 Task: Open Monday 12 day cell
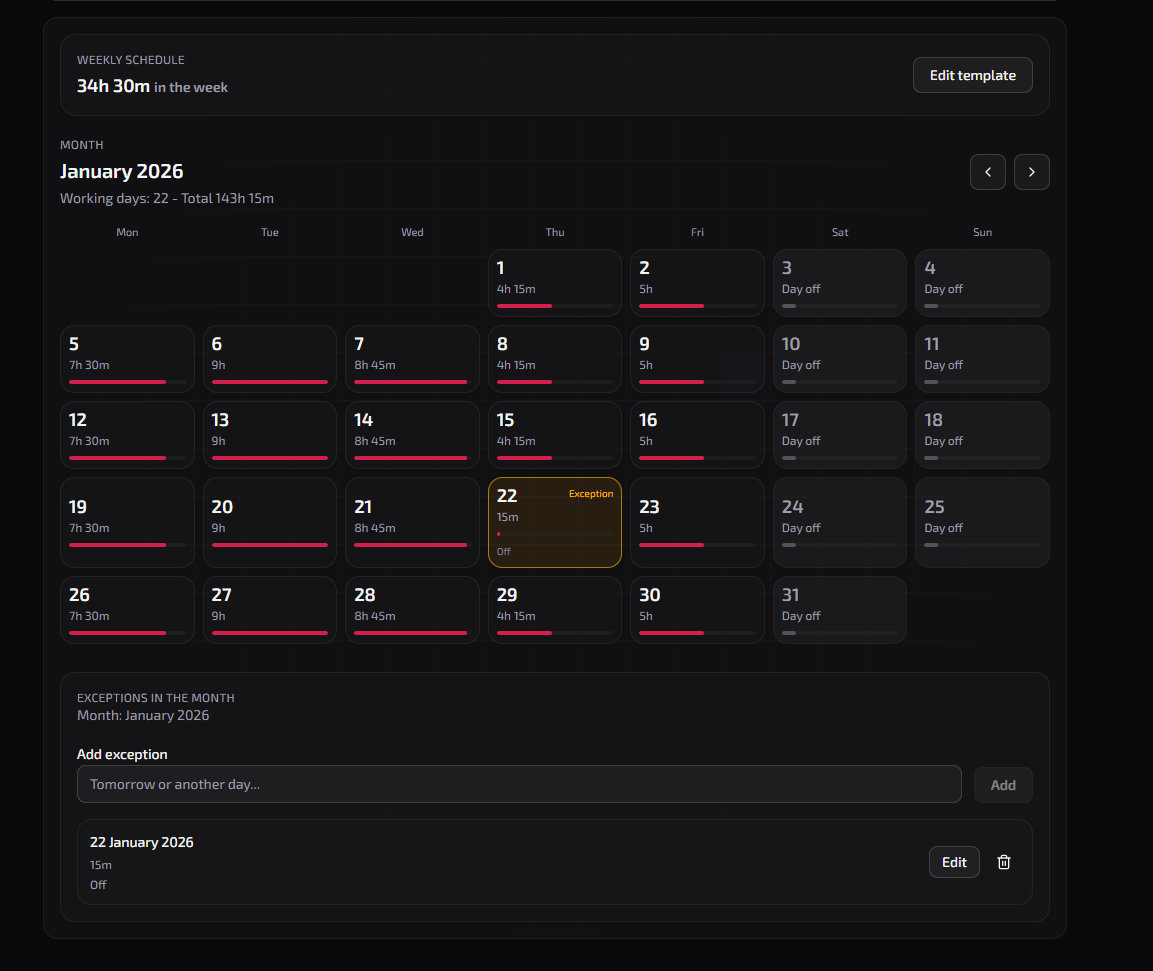point(127,435)
